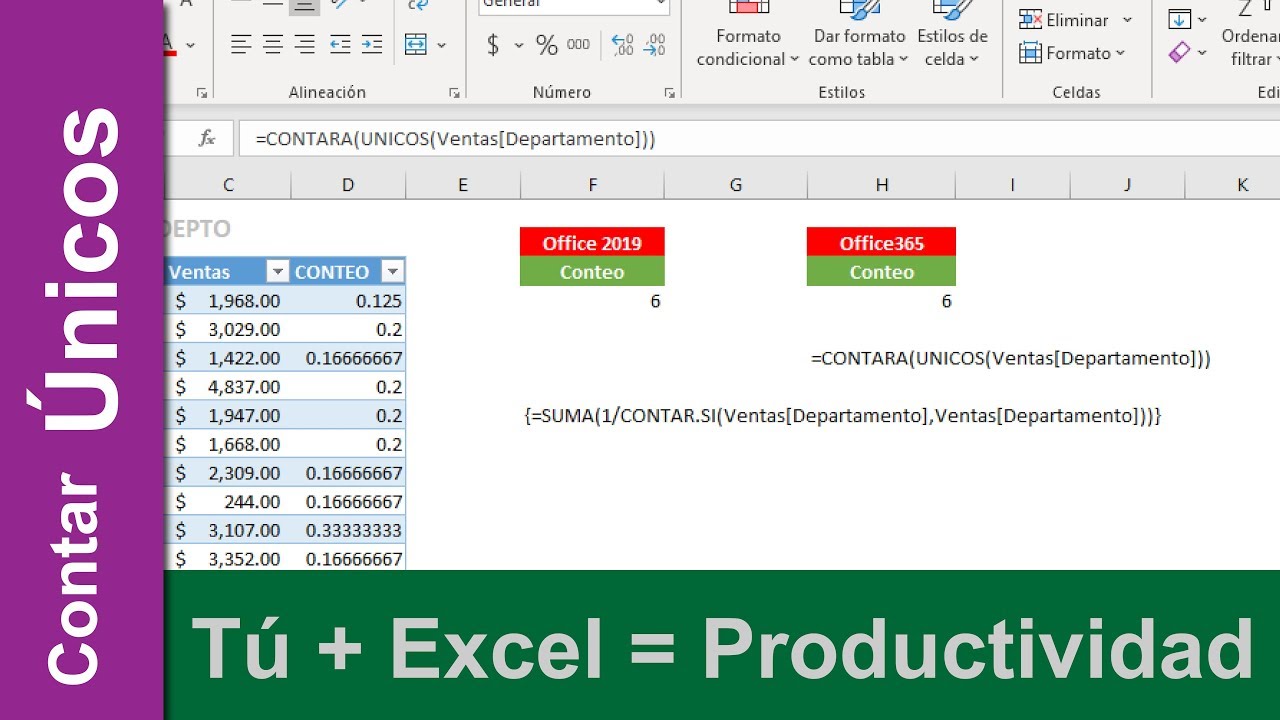This screenshot has width=1280, height=720.
Task: Click the Clear (Borrar) eraser icon
Action: coord(1180,52)
